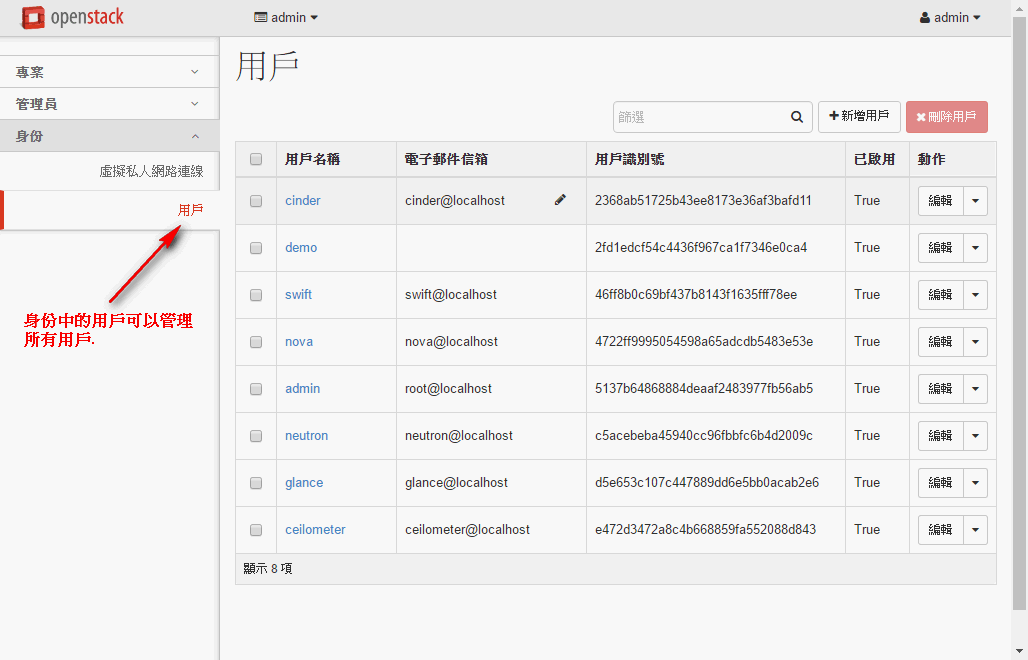The width and height of the screenshot is (1028, 660).
Task: Expand the 專案 sidebar section
Action: [109, 72]
